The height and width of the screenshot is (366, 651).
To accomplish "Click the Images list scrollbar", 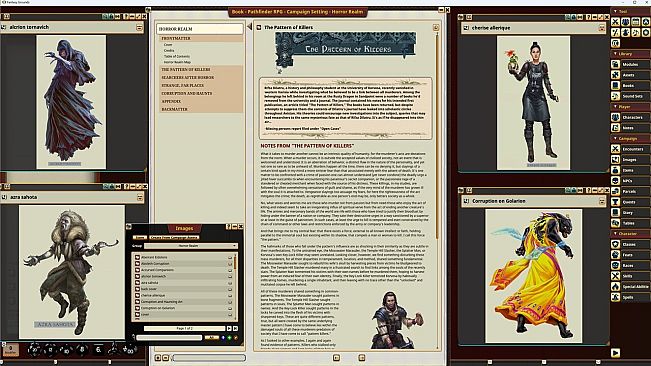I will pos(235,262).
